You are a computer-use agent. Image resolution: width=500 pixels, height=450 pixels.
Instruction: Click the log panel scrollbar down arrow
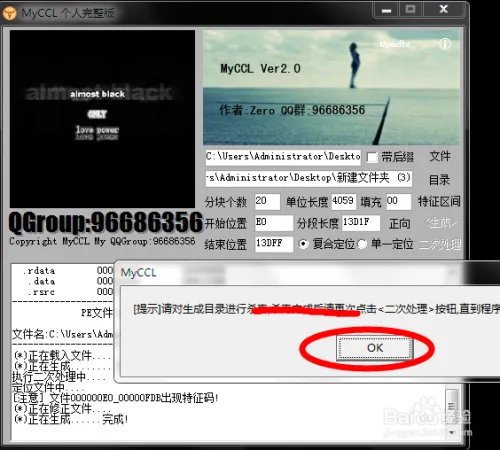tap(452, 433)
